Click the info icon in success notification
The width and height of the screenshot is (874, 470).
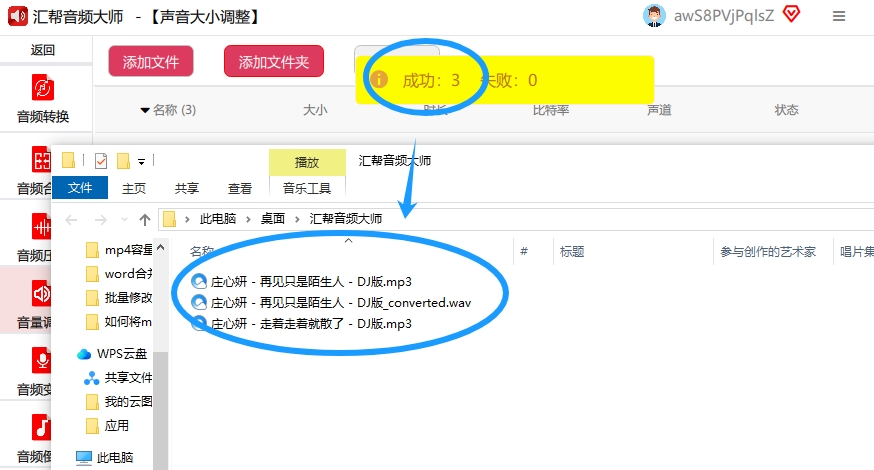coord(379,79)
